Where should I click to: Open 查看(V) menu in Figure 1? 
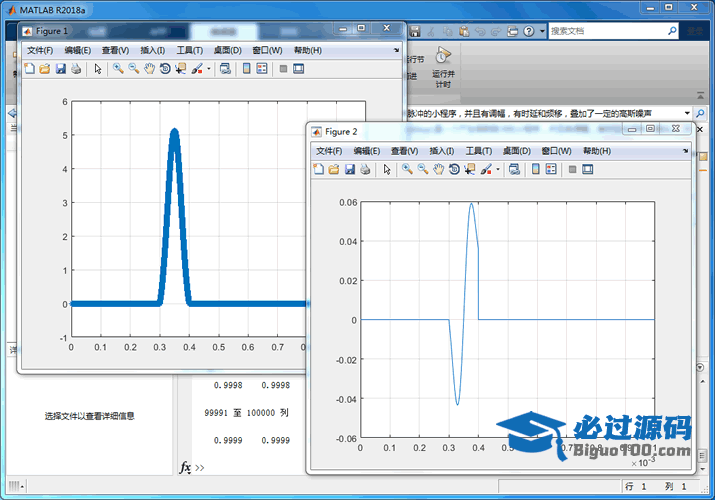[x=115, y=51]
